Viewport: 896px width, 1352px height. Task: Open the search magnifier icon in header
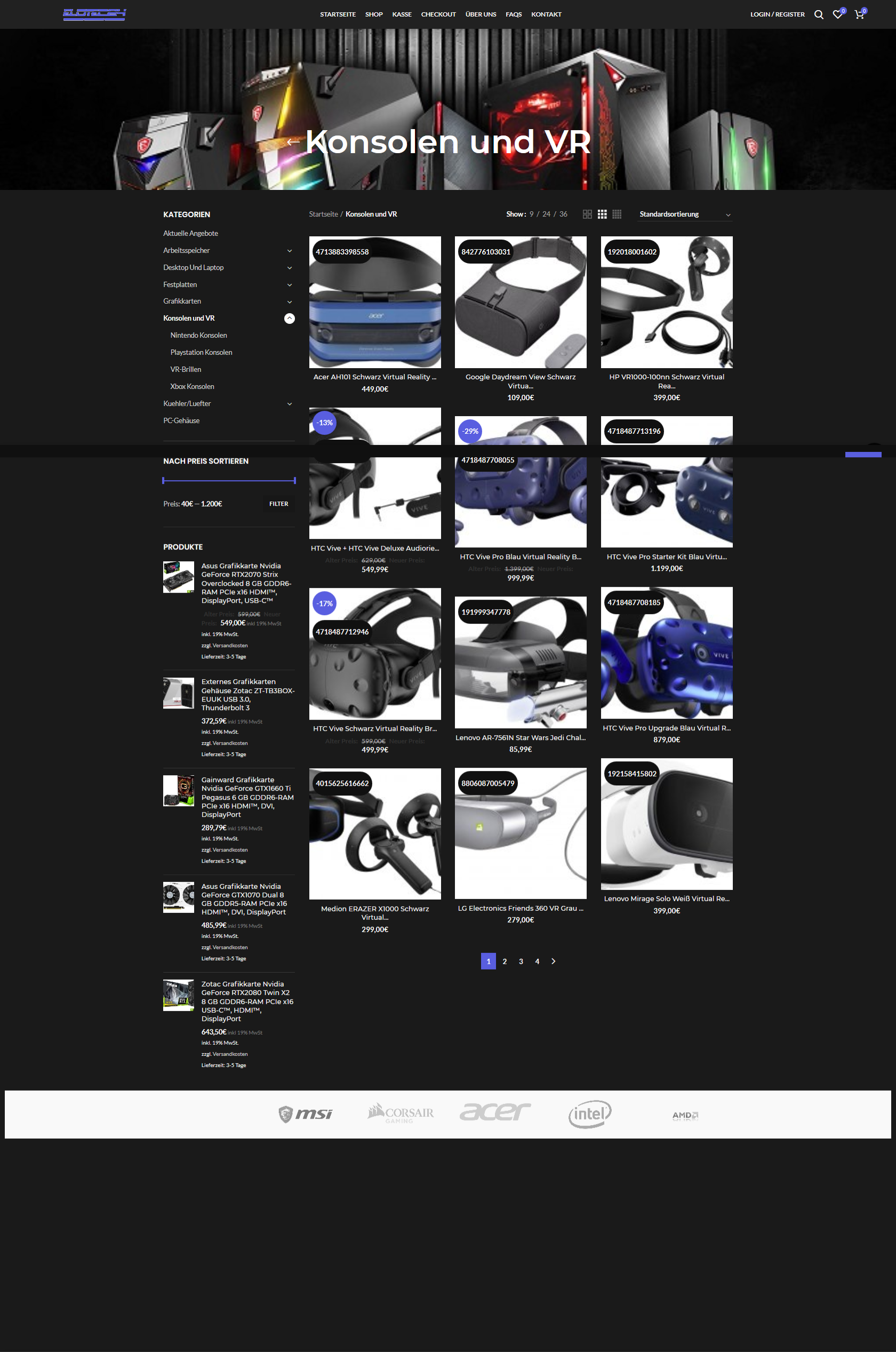818,15
